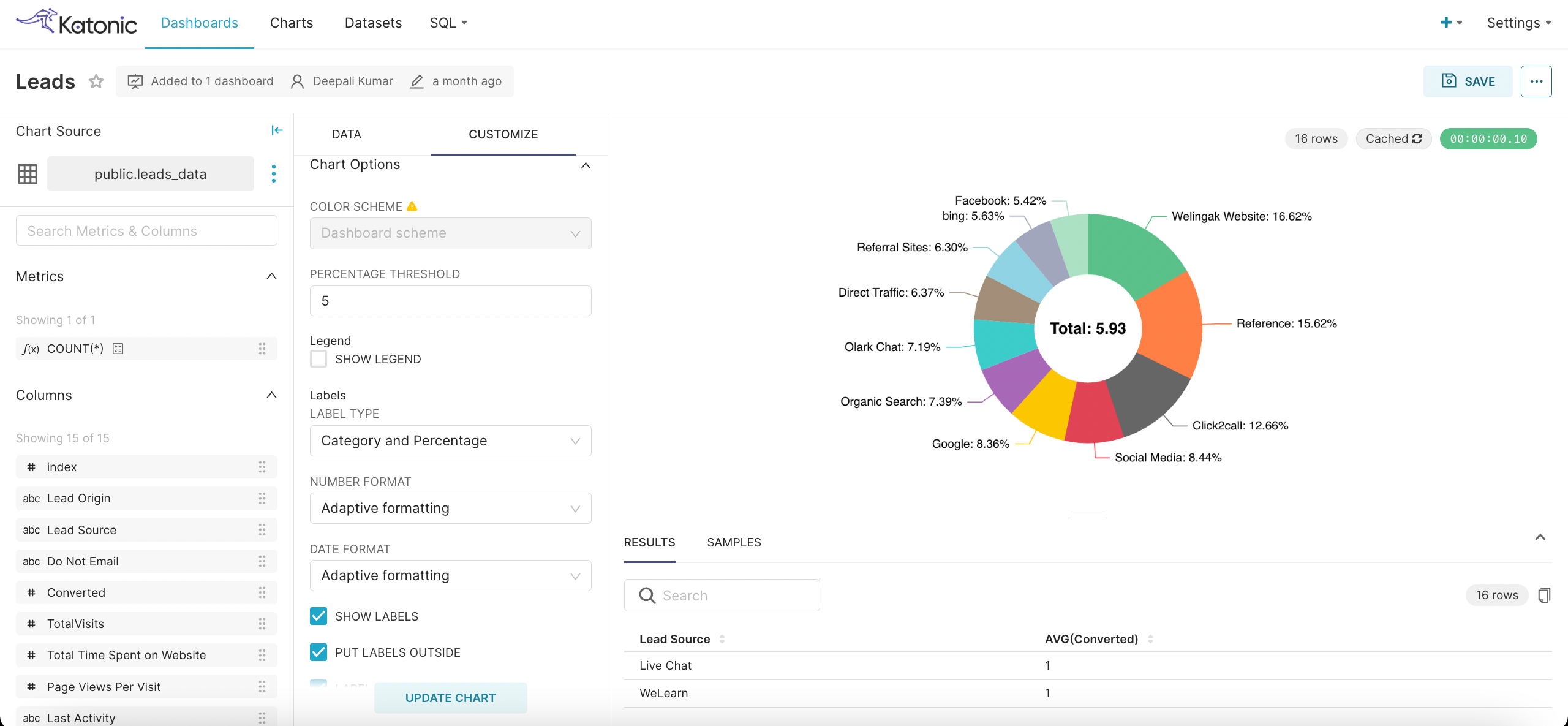Click the Lead Source column drag handle

point(262,530)
